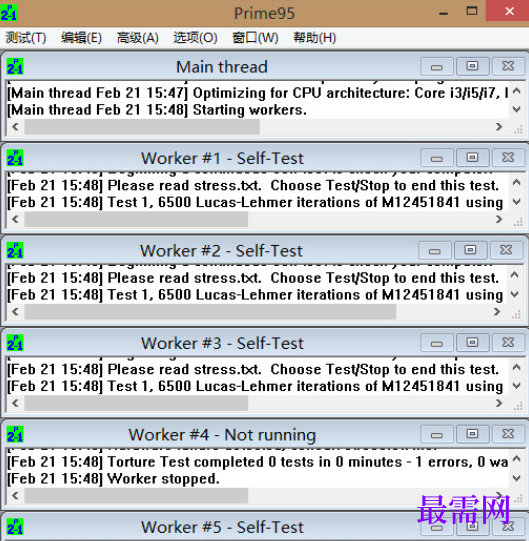Click Worker #4 horizontal scrollbar thumb
Screen dimensions: 529x541
pos(136,495)
